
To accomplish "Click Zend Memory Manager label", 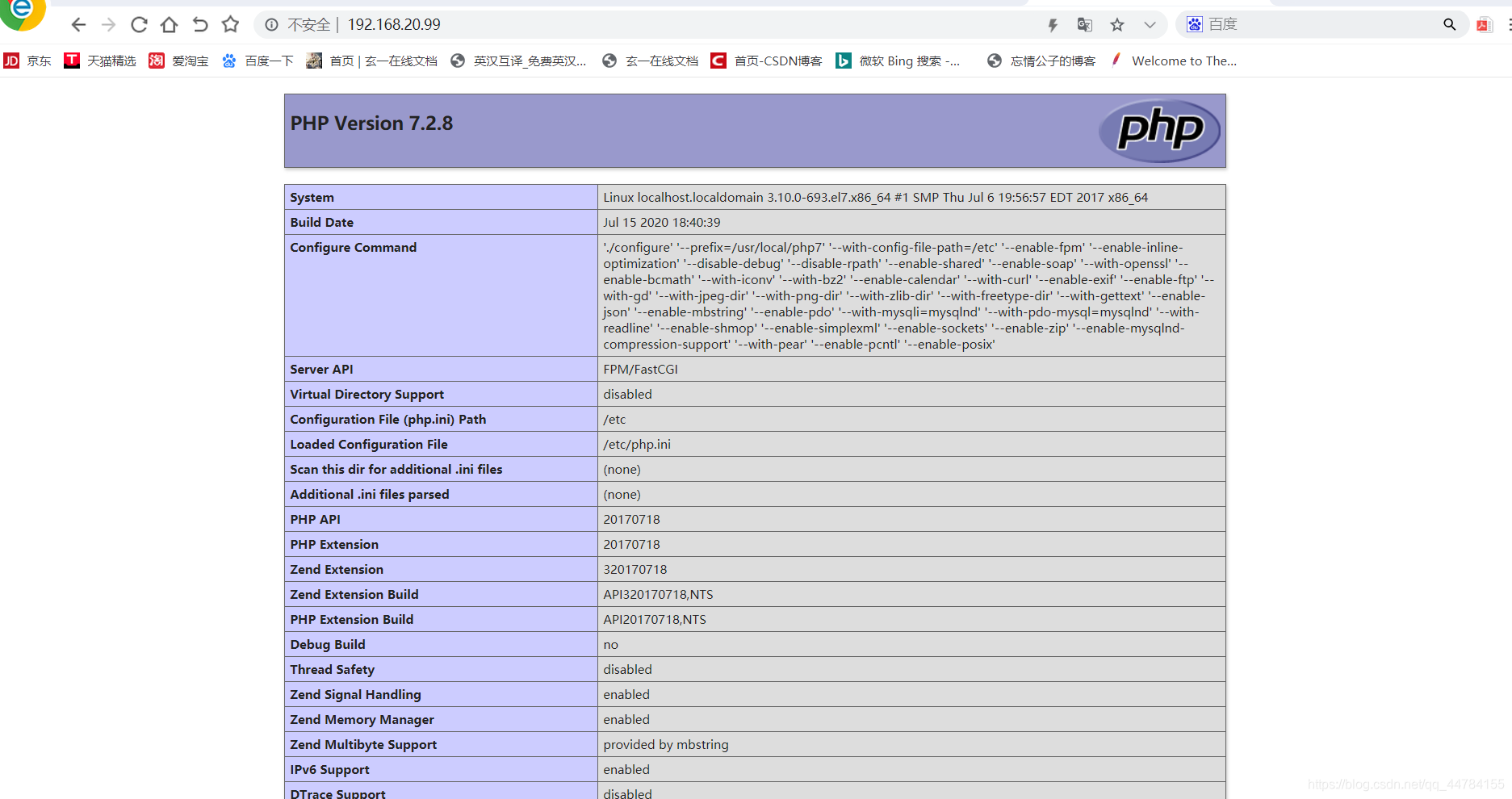I will pos(362,720).
